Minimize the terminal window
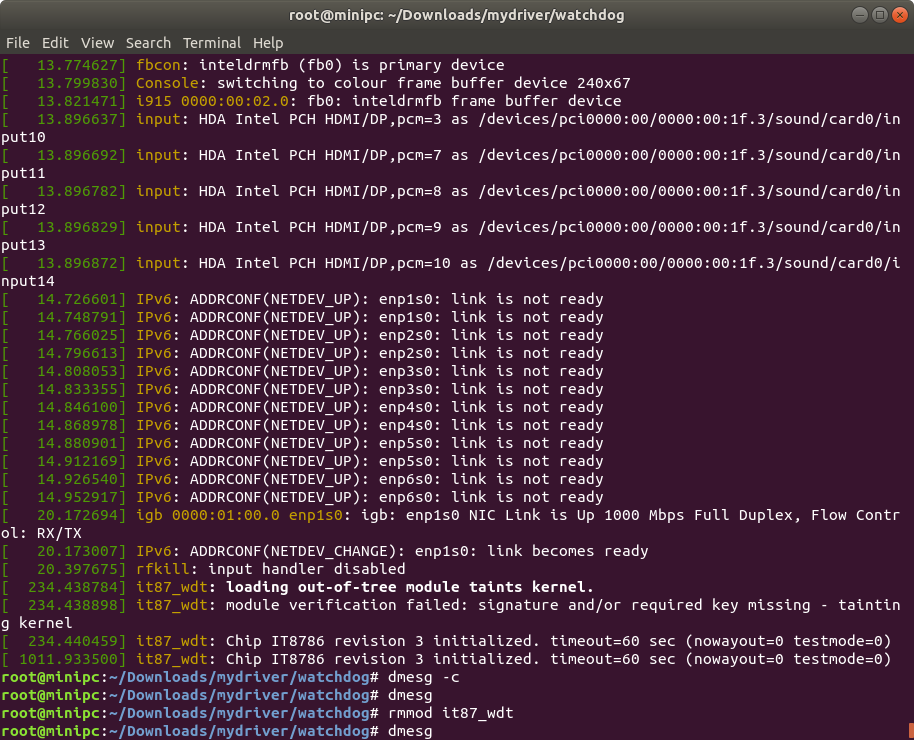The width and height of the screenshot is (914, 740). (x=860, y=14)
